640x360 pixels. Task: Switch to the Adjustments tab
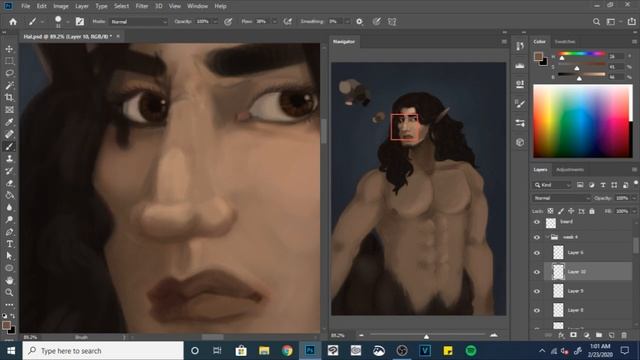click(x=570, y=169)
